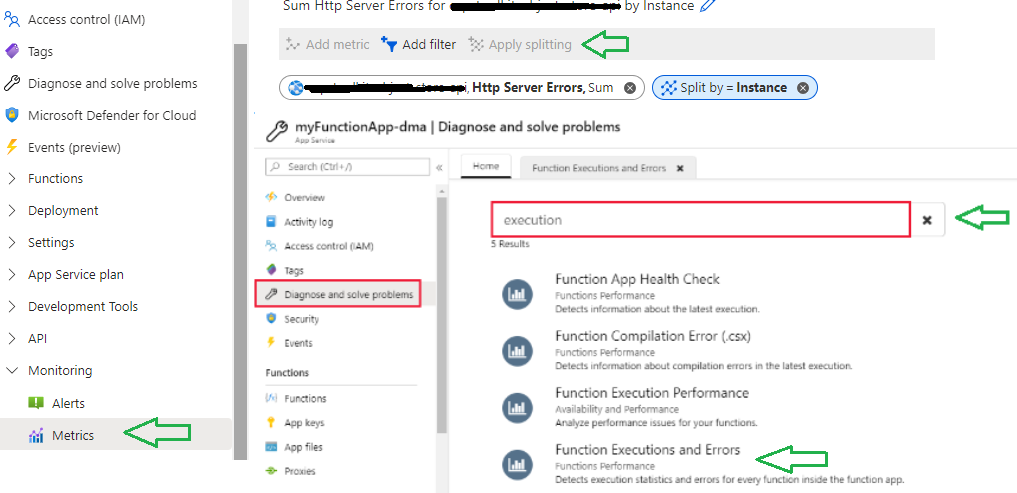Click the inner menu Search (Ctrl+/) field
Screen dimensions: 1017x493
click(348, 167)
